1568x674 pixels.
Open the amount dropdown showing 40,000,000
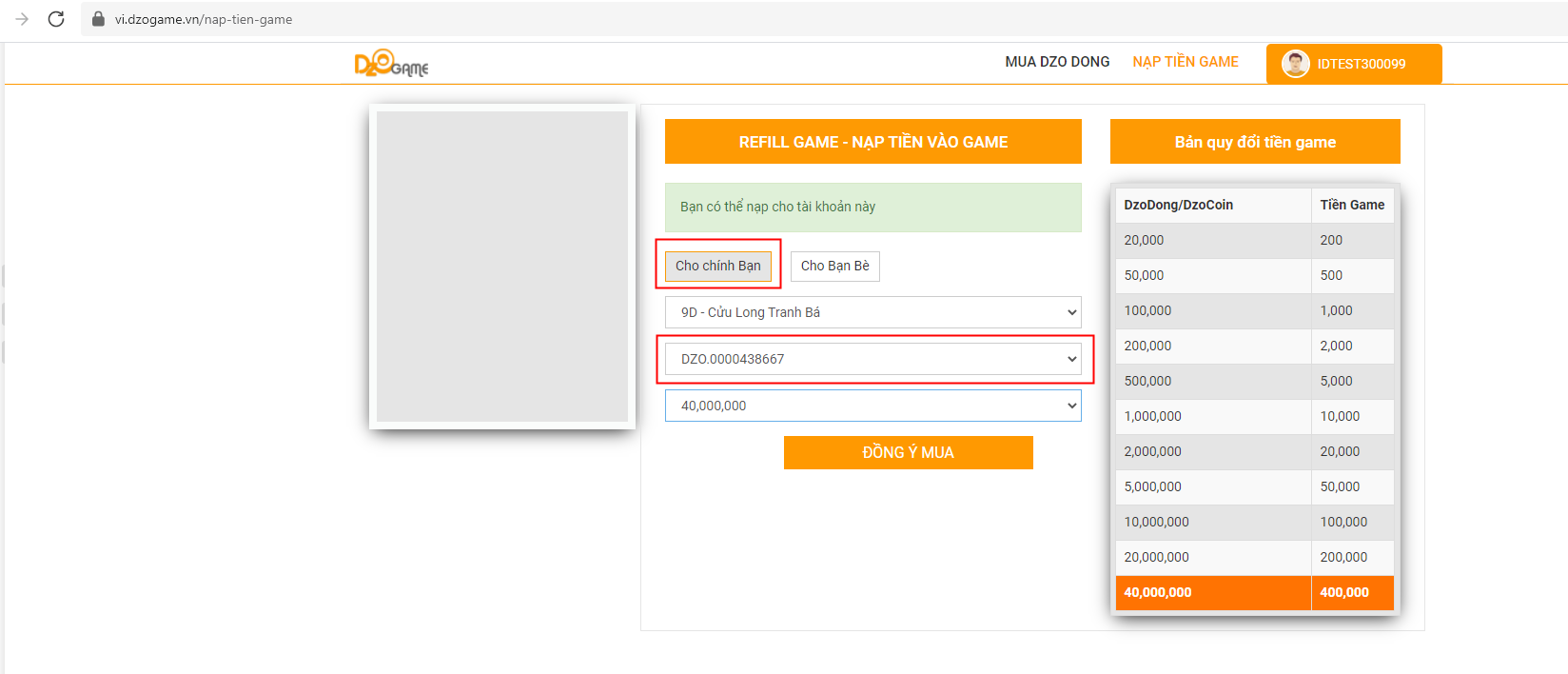pos(872,406)
